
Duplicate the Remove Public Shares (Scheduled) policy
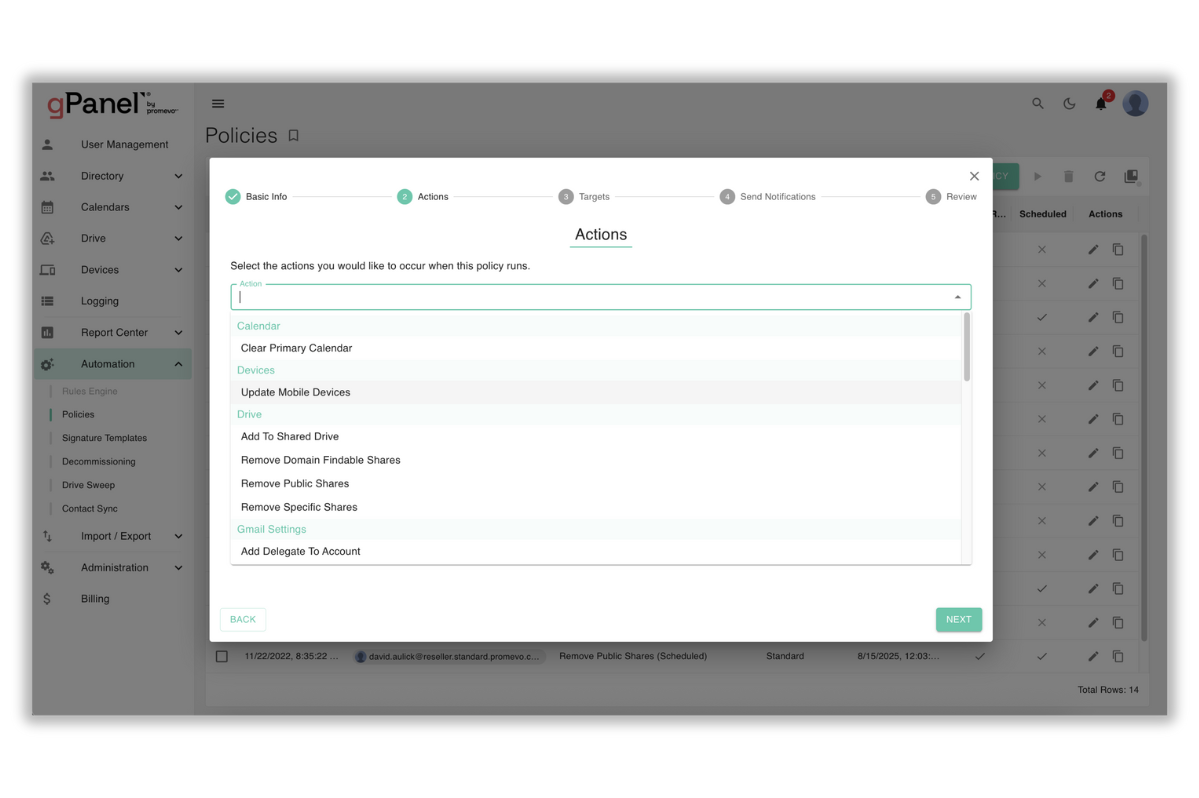coord(1118,657)
